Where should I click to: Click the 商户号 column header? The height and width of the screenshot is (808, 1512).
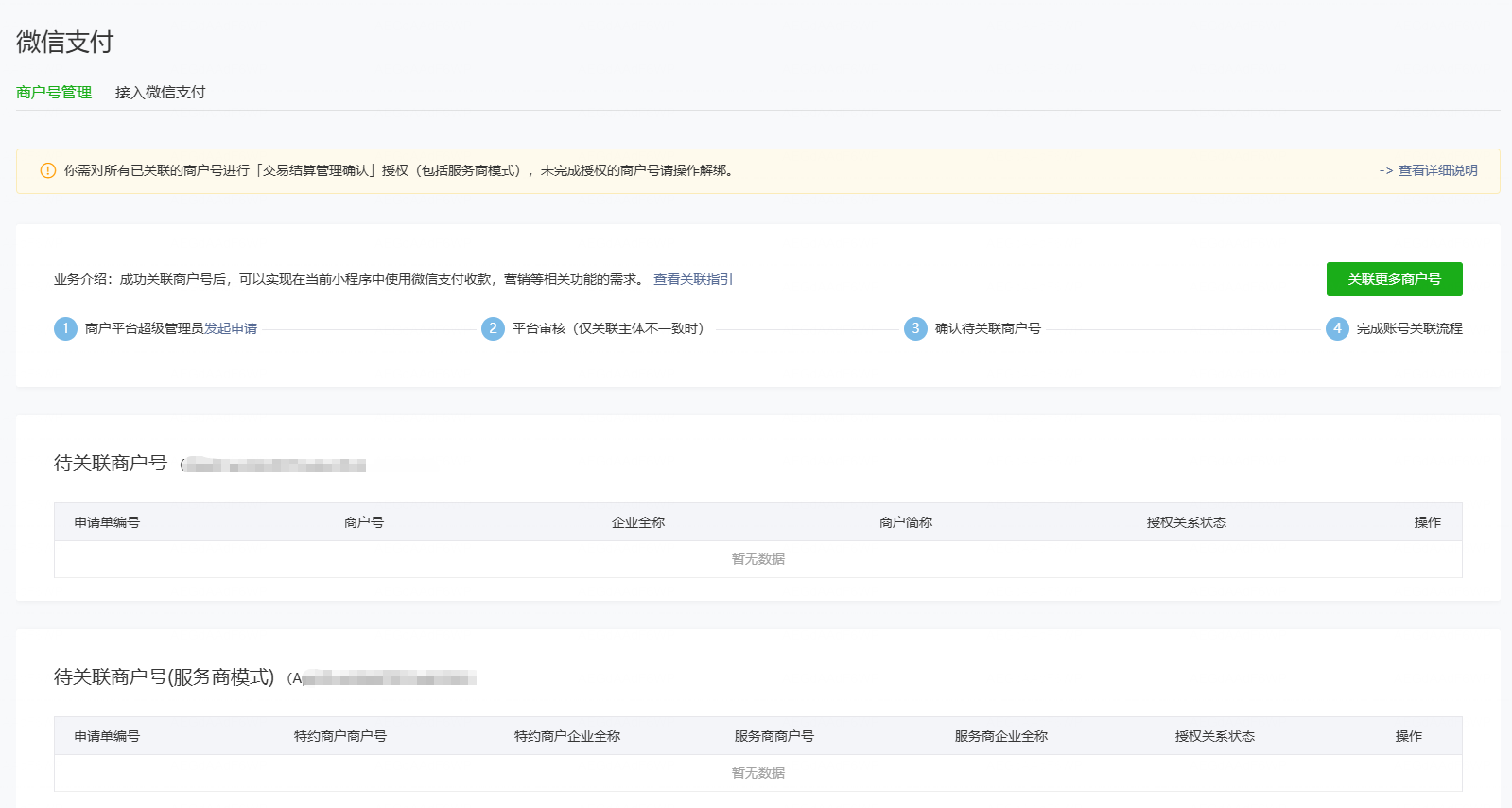coord(364,522)
